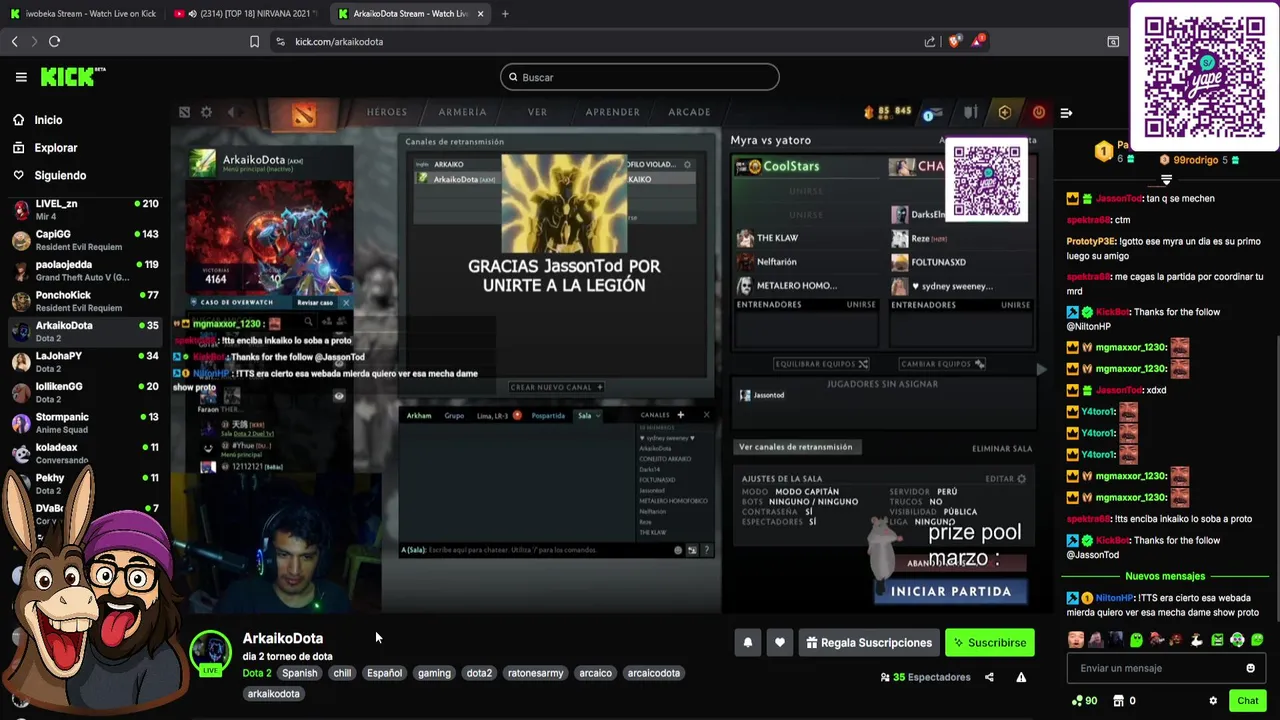Click Regala Suscripciones button
This screenshot has height=720, width=1280.
pyautogui.click(x=870, y=643)
